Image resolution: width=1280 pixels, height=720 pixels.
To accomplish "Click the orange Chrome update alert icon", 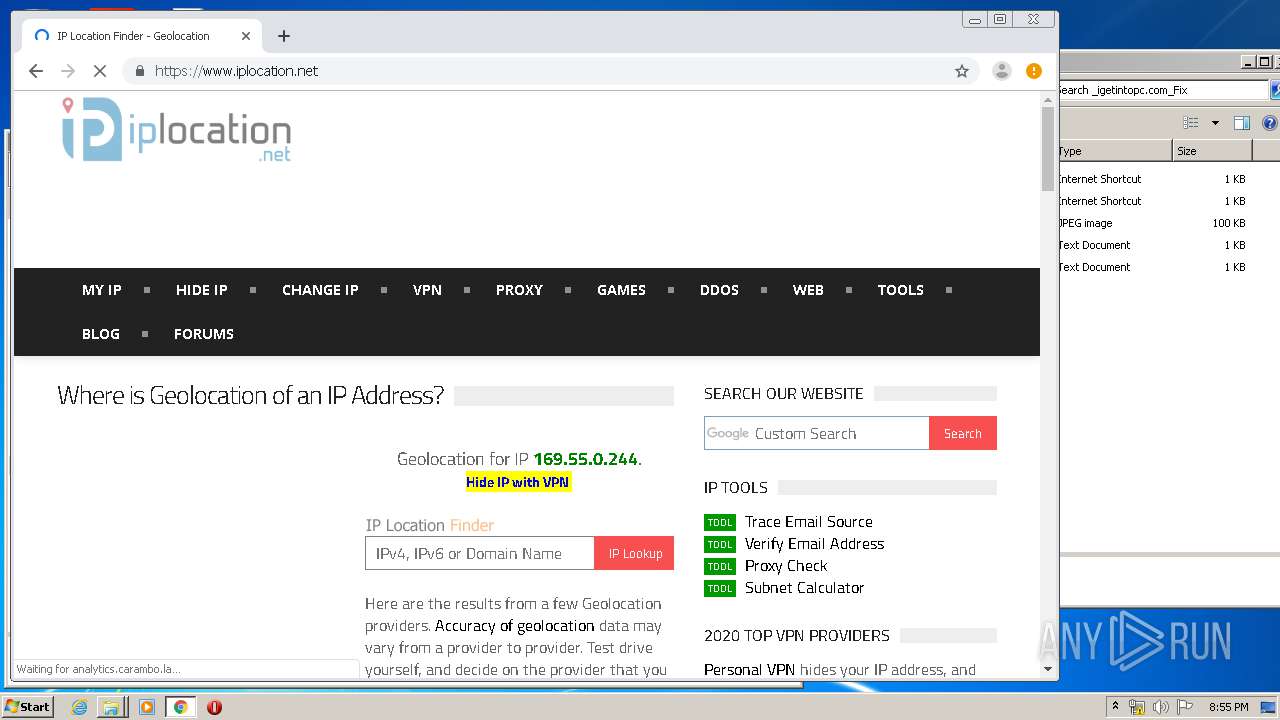I will point(1034,71).
